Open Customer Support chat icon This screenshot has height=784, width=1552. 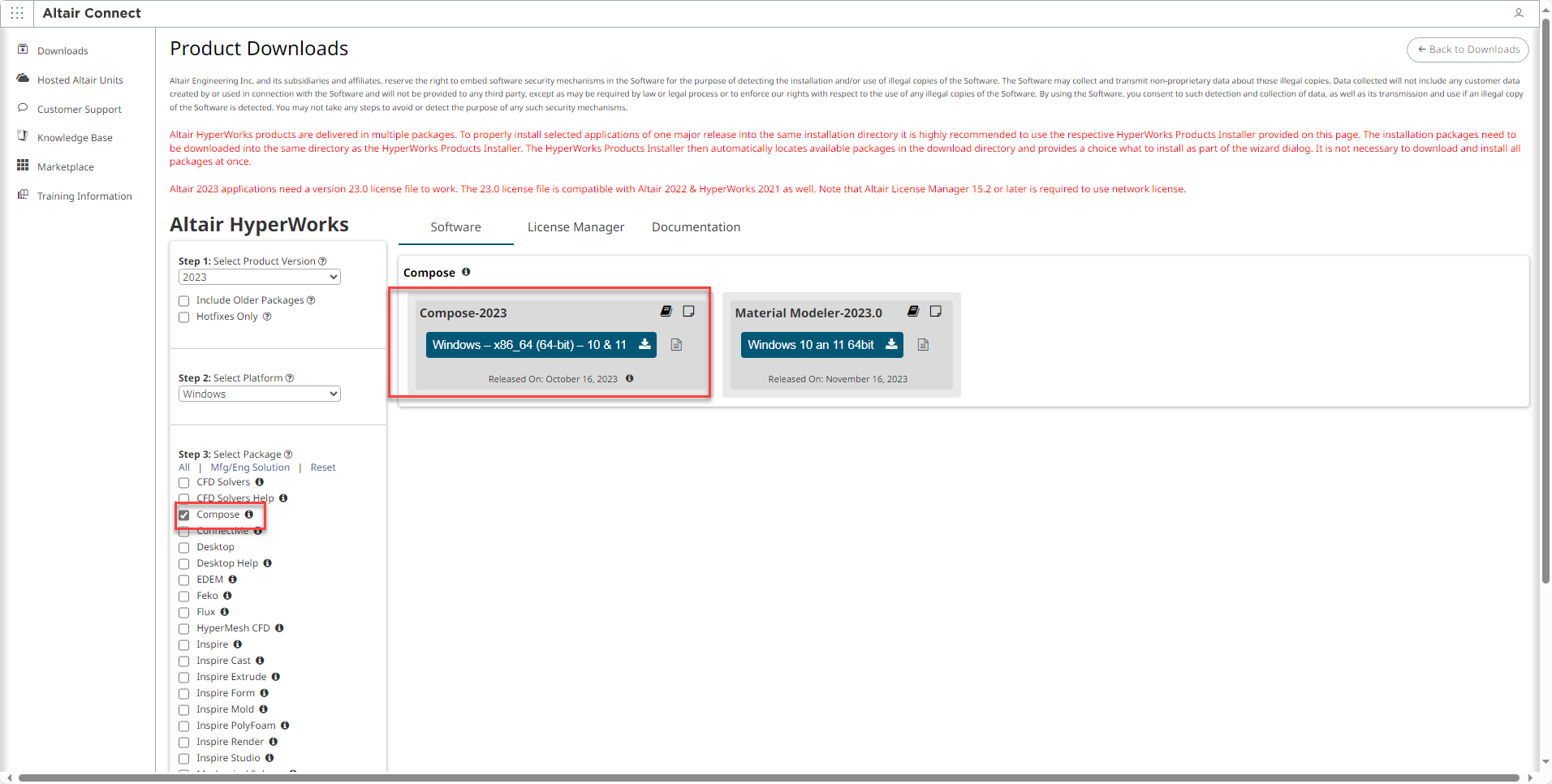[x=24, y=108]
